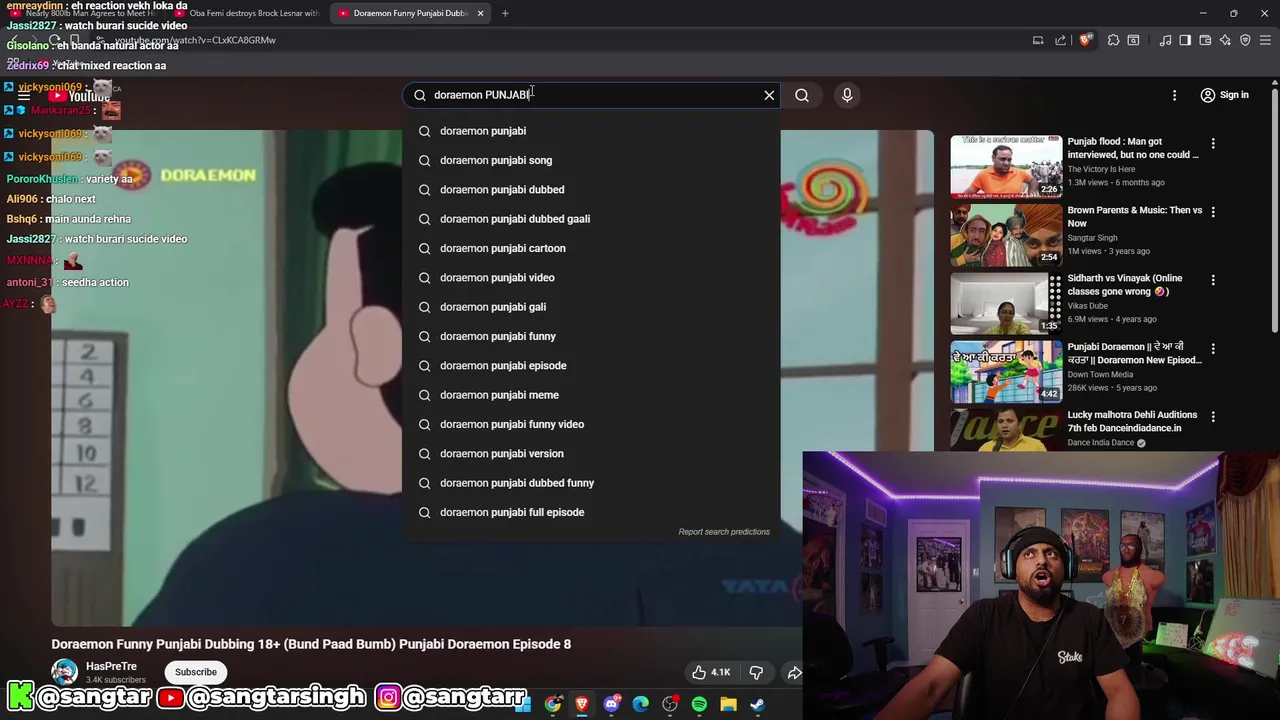Open Discord from taskbar

(612, 704)
